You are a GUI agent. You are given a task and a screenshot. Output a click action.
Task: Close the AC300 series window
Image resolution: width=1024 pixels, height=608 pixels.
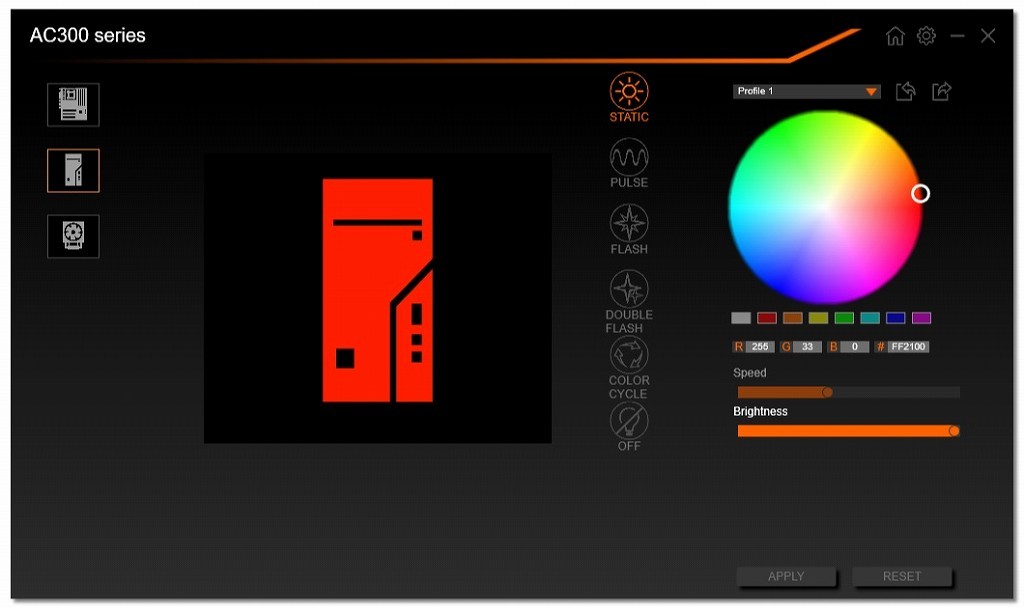coord(987,36)
